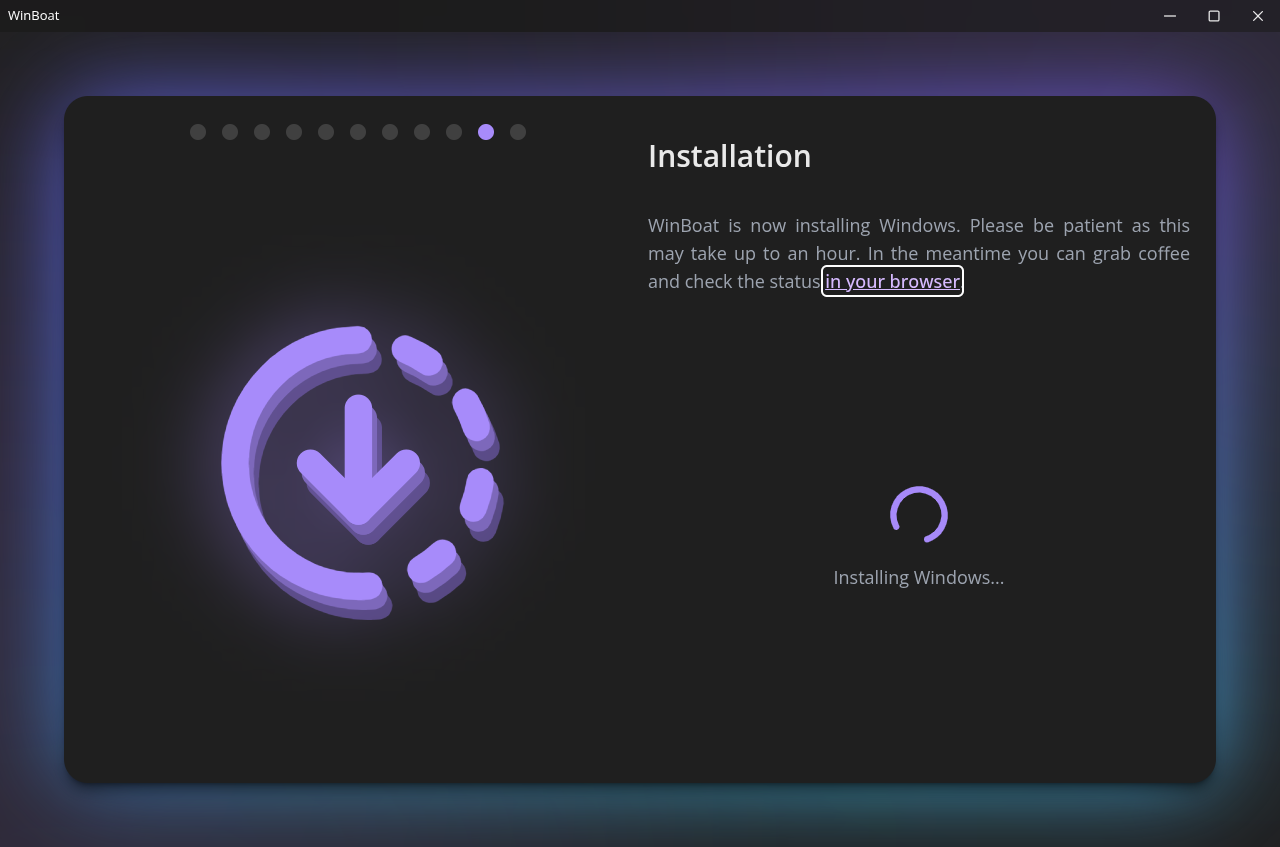Select the ninth step indicator dot
The height and width of the screenshot is (847, 1280).
point(454,132)
